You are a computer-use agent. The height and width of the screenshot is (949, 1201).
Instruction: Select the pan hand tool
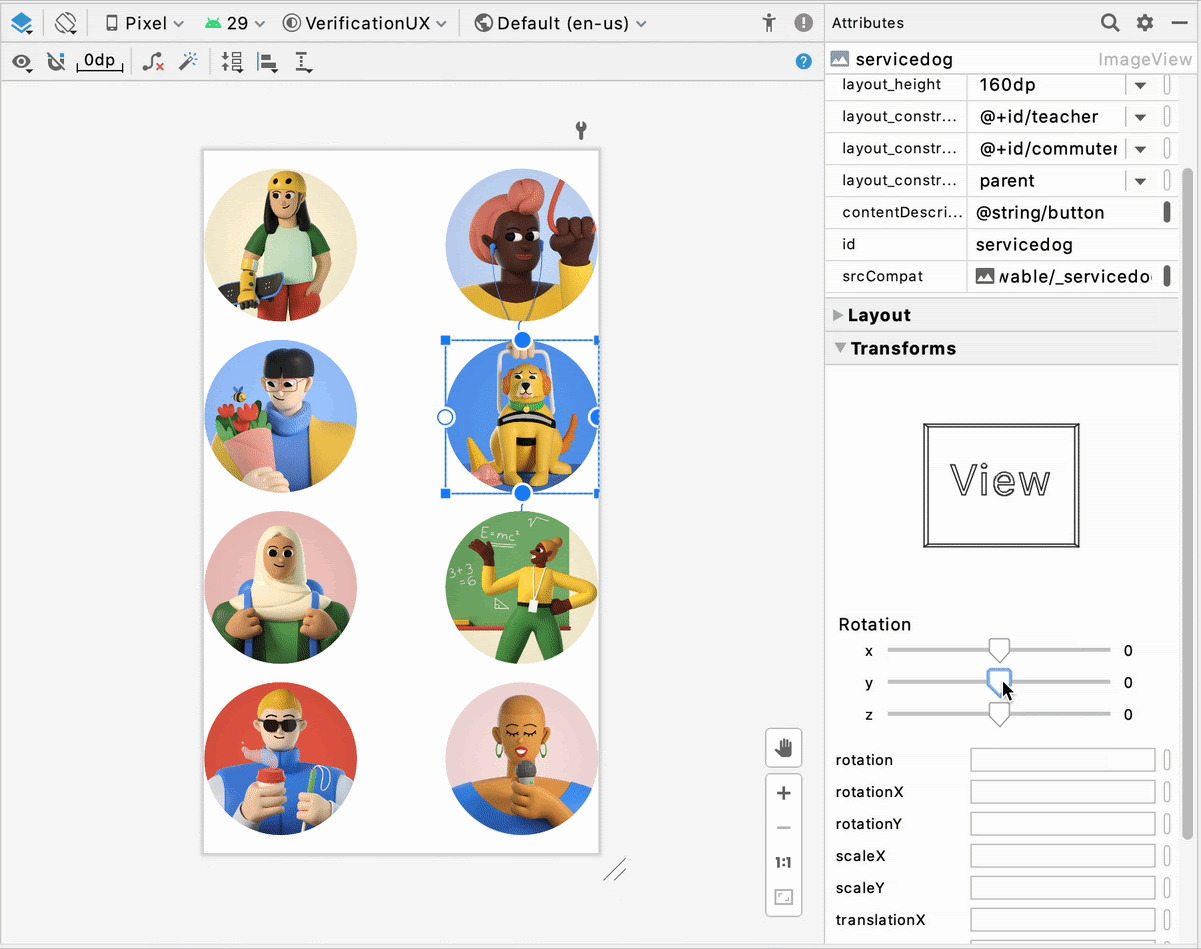(784, 748)
